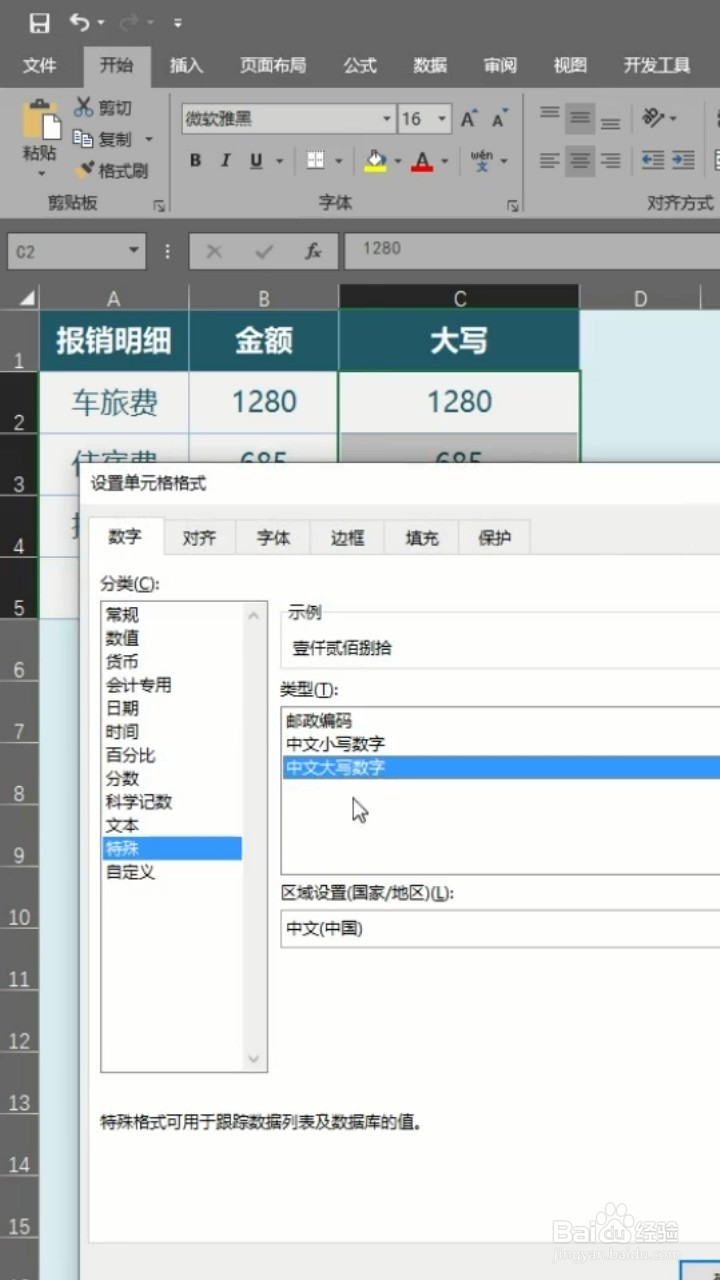Click the Undo arrow icon

tap(80, 22)
